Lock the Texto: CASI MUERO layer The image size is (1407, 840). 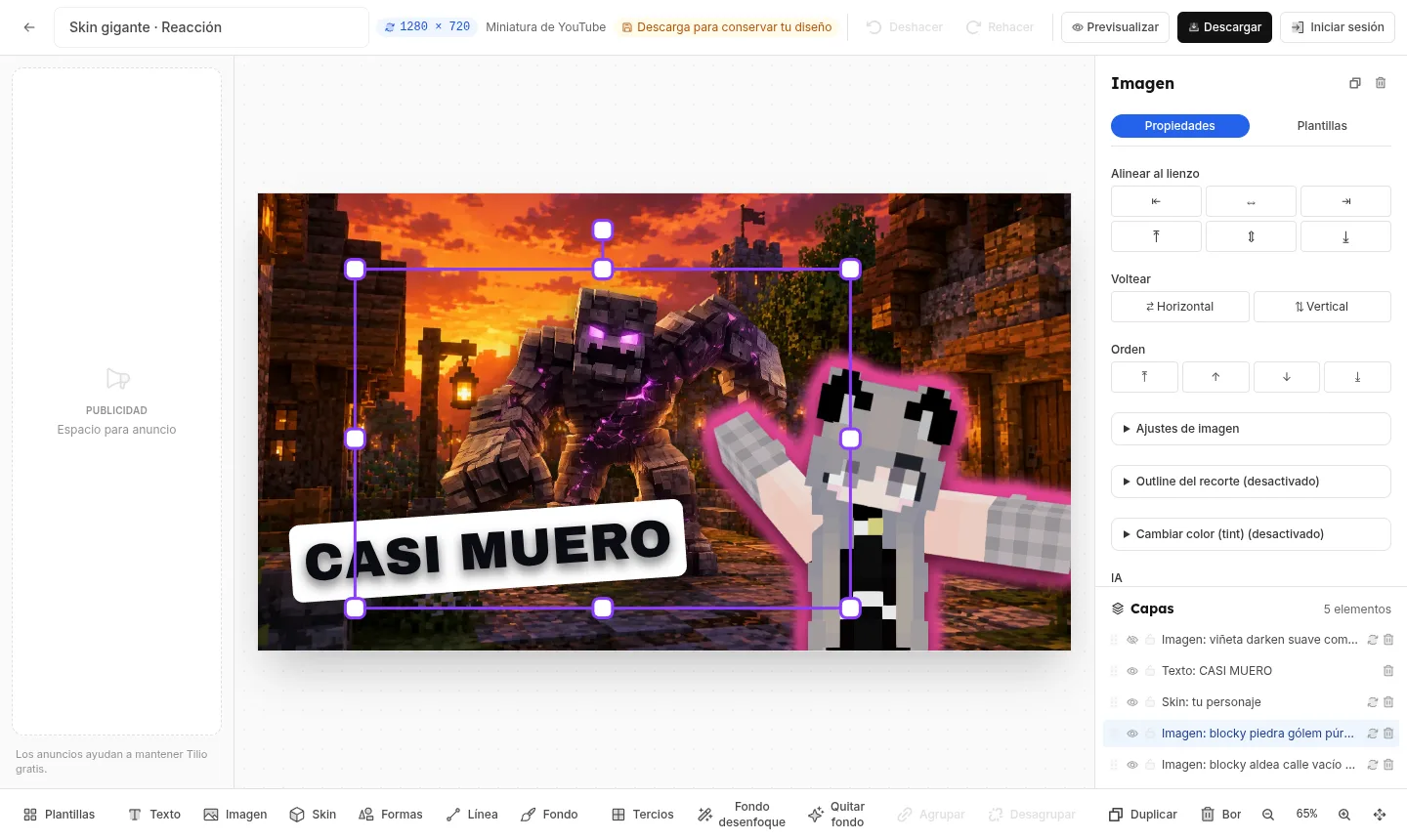click(1150, 671)
